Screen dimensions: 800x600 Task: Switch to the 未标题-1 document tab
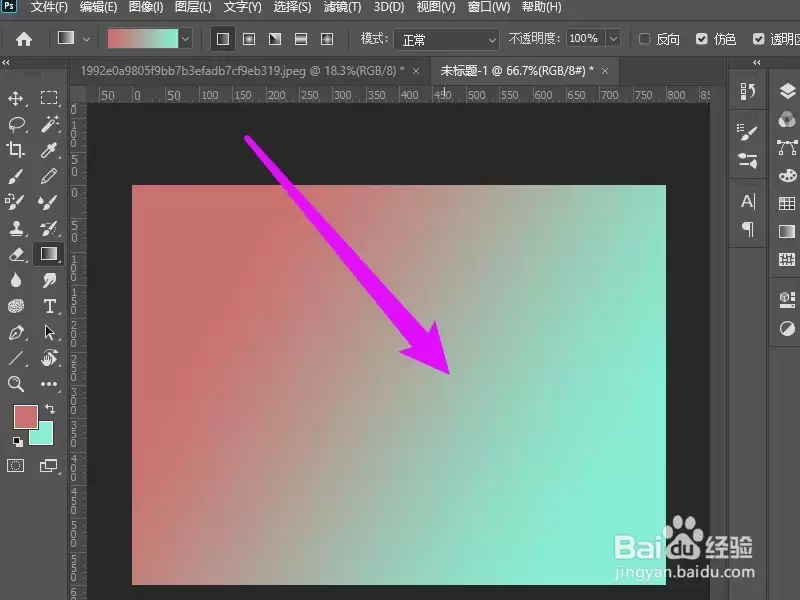[x=517, y=71]
